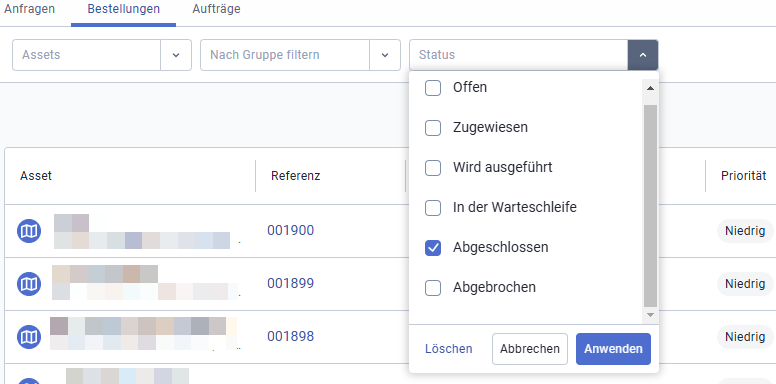
Task: Focus the Status filter input field
Action: coord(518,55)
